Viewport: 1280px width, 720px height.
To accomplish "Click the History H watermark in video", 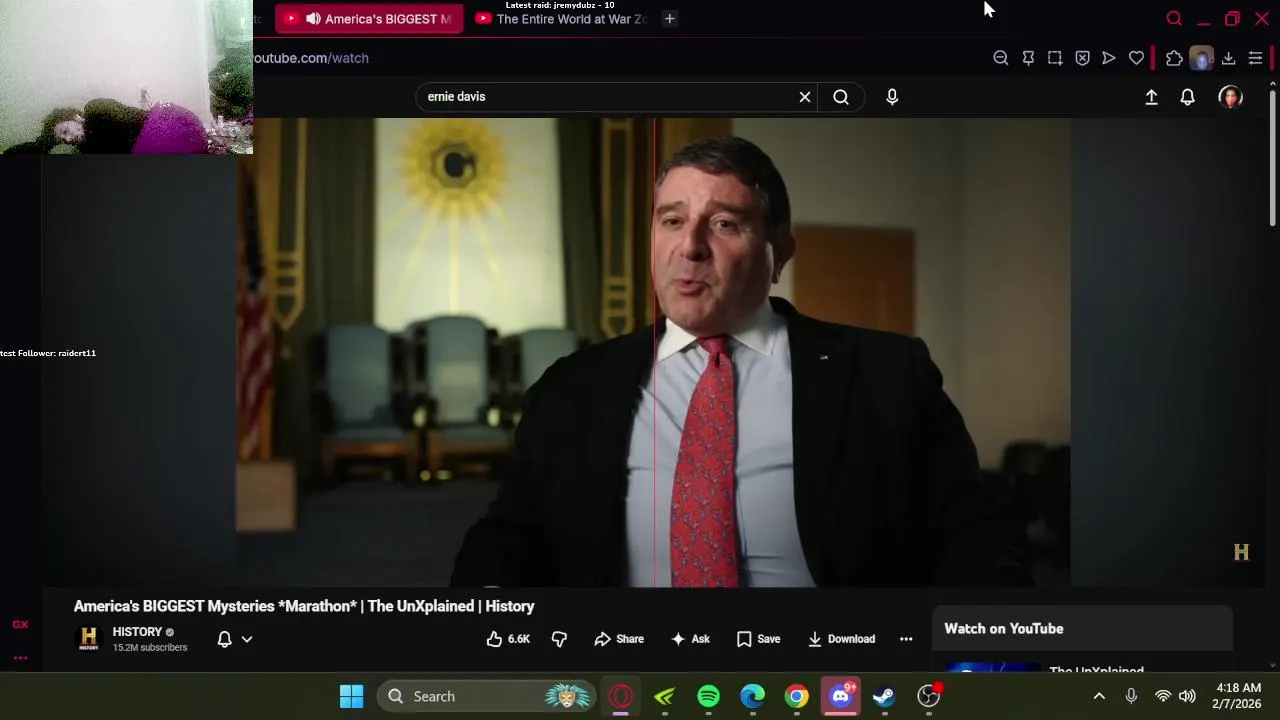I will pos(1241,552).
